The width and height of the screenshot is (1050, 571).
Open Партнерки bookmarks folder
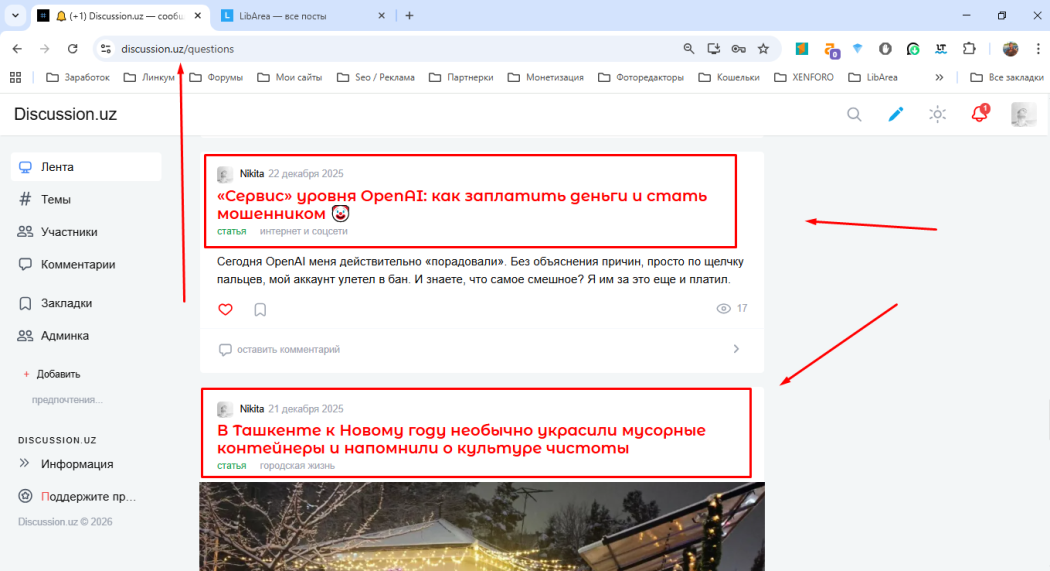coord(461,78)
